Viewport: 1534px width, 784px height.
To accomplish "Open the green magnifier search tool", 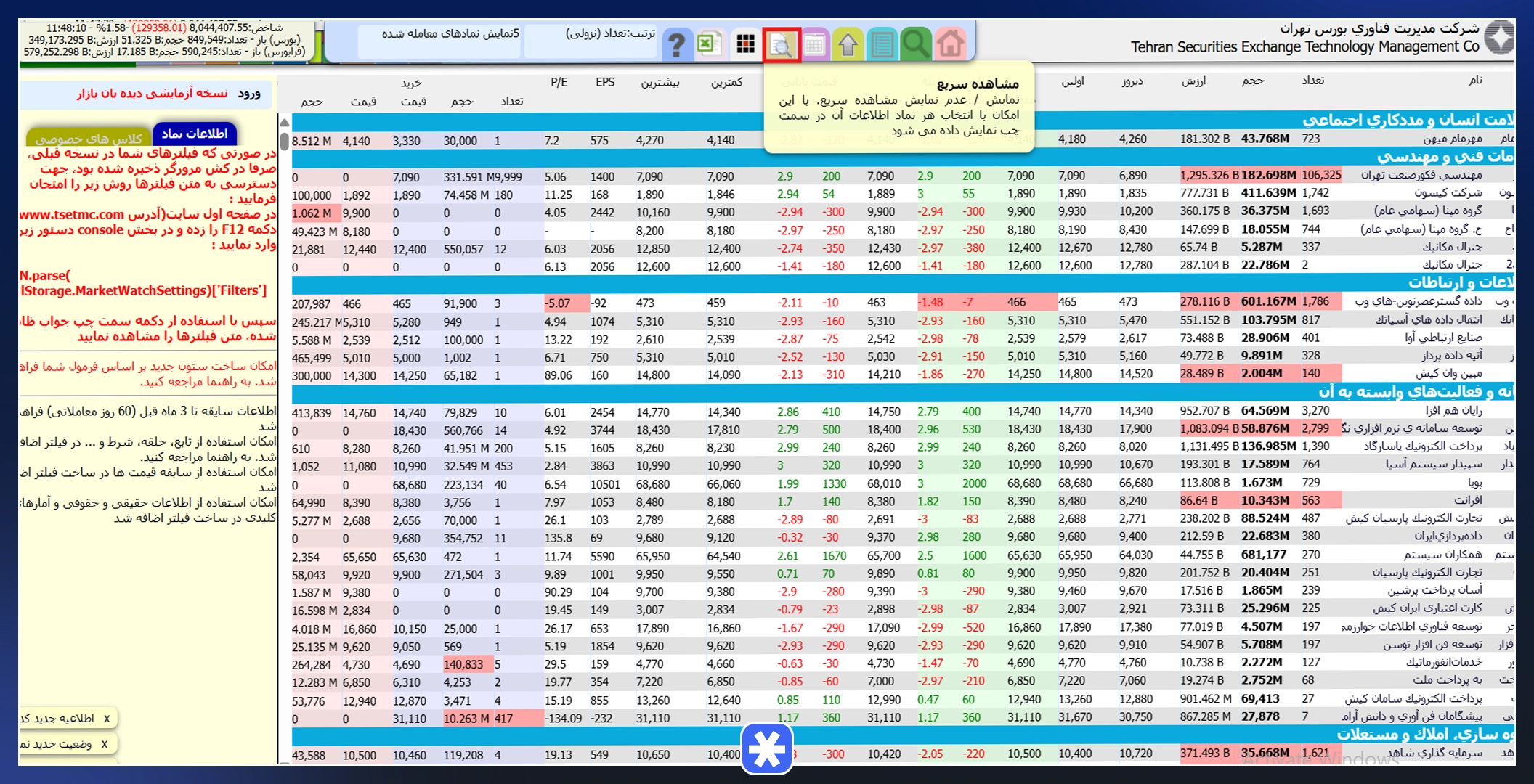I will click(915, 44).
